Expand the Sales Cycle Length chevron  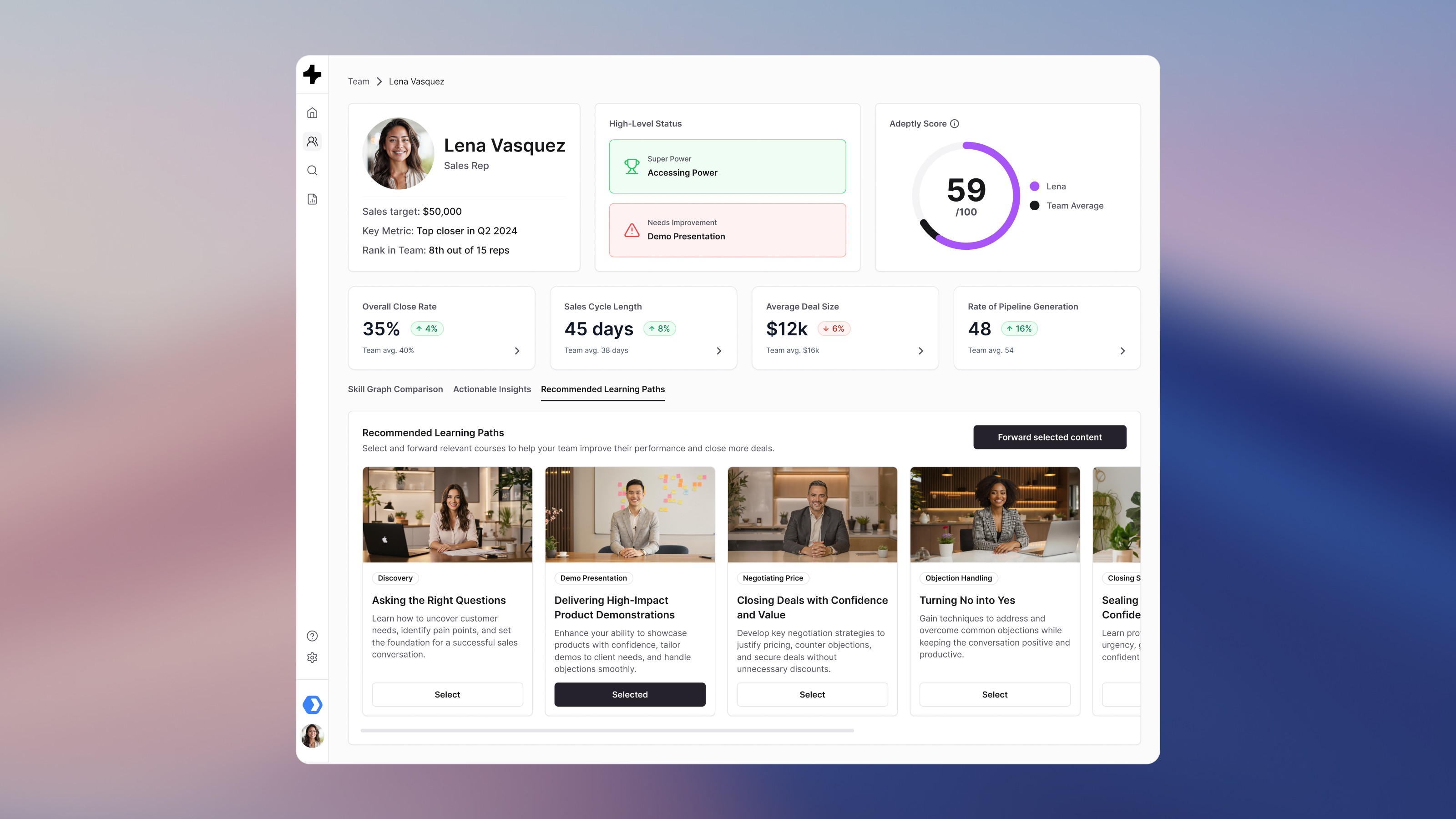[718, 351]
